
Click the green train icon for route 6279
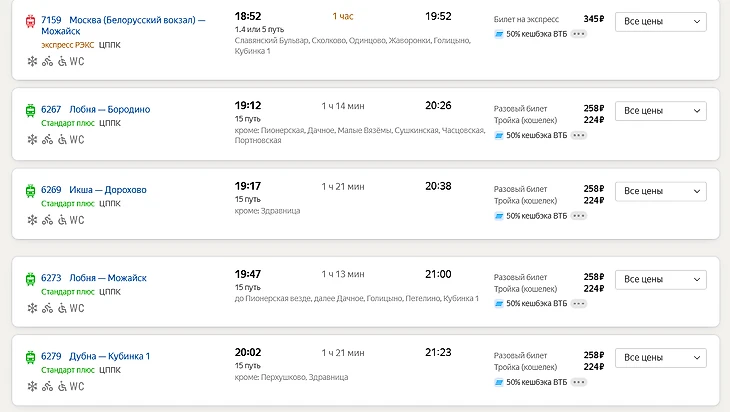coord(30,356)
